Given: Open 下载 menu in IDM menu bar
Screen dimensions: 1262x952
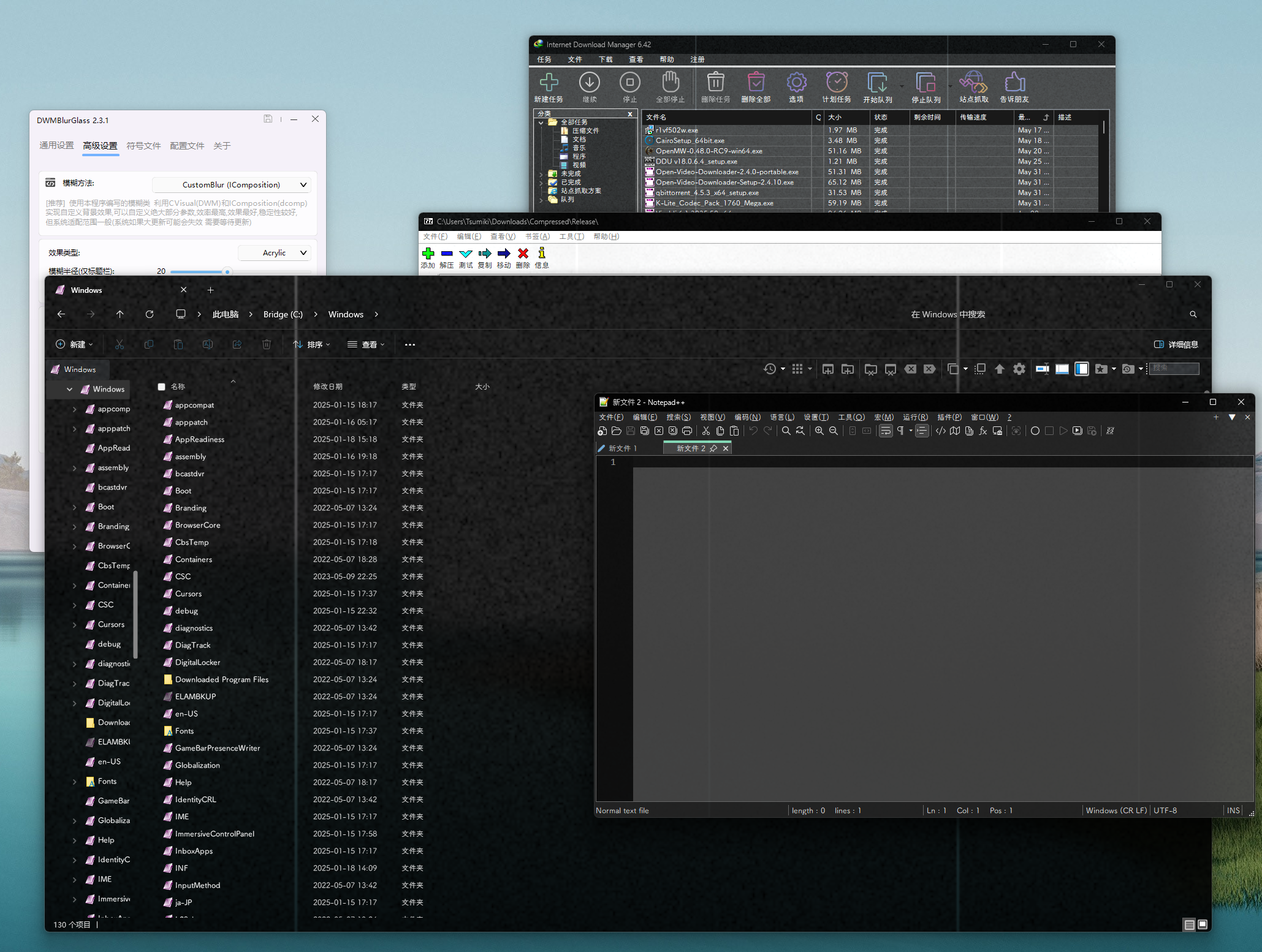Looking at the screenshot, I should [x=606, y=59].
